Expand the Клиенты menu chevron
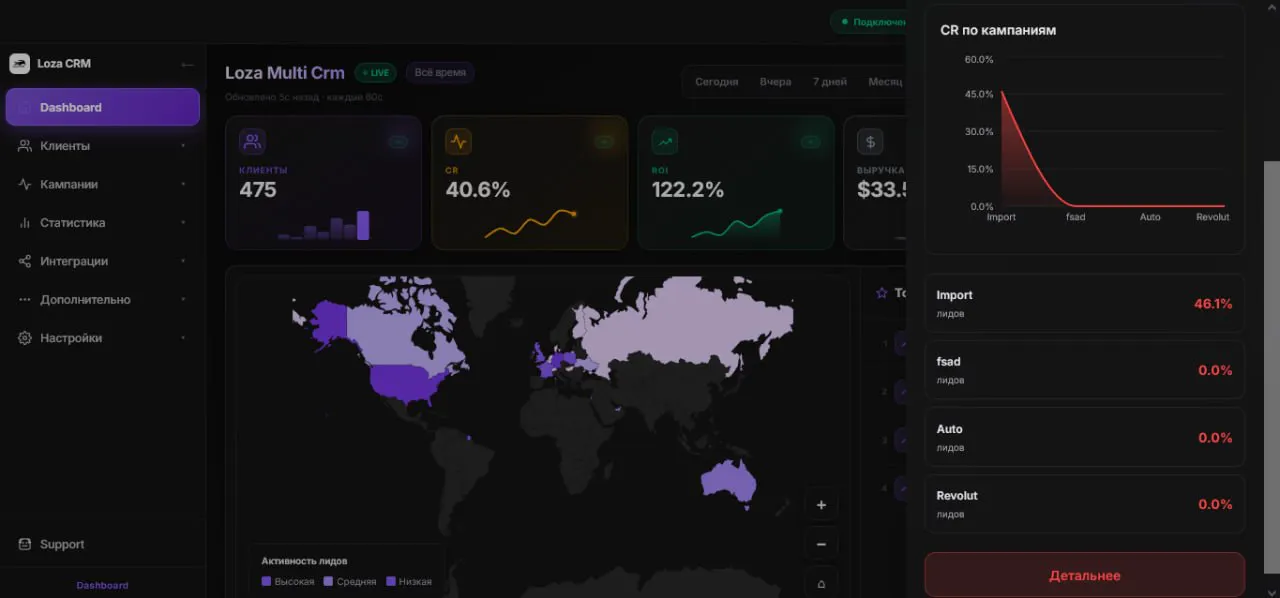The width and height of the screenshot is (1280, 598). pyautogui.click(x=183, y=146)
